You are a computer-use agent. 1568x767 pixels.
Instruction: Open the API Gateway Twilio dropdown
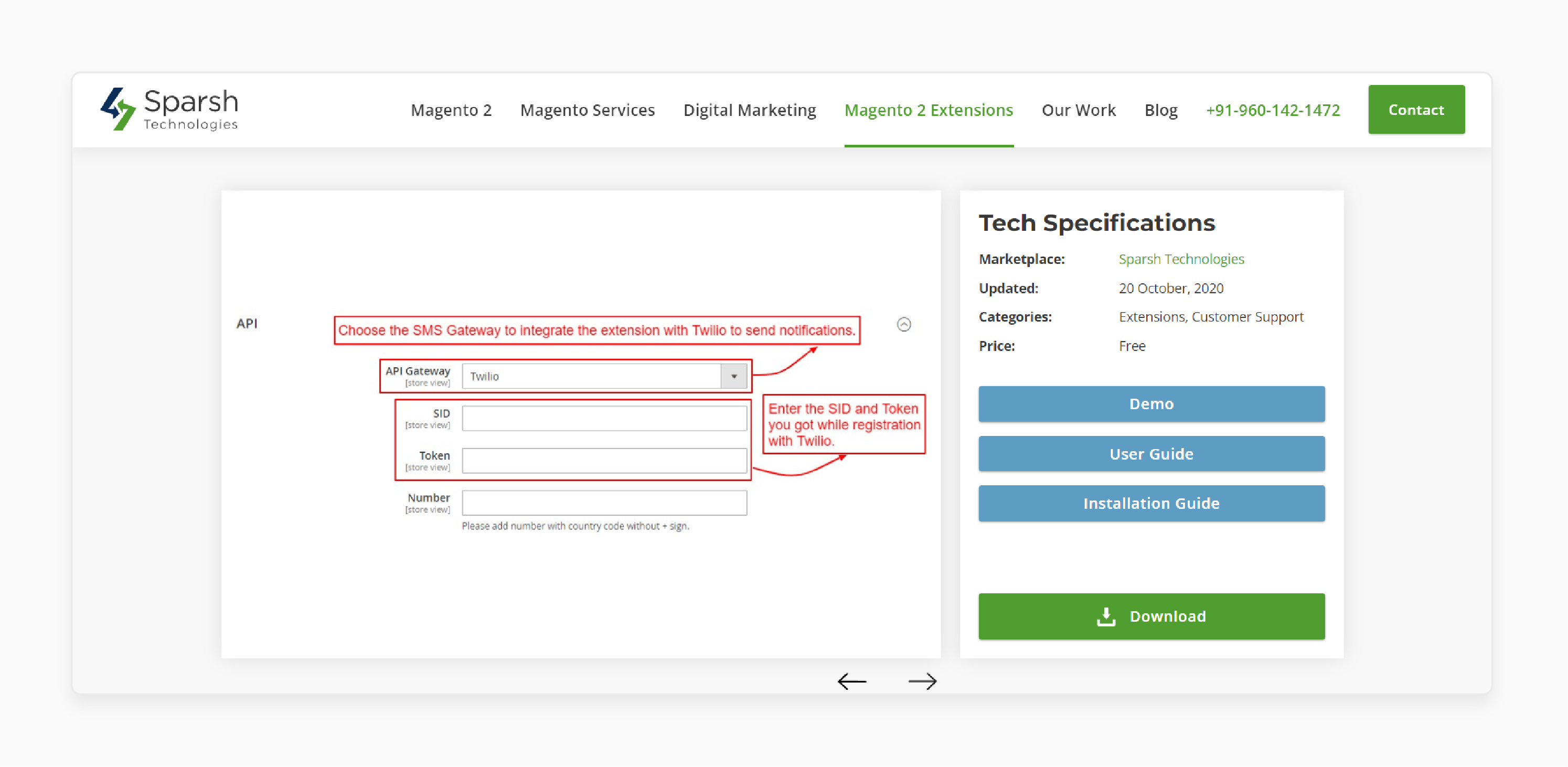[604, 376]
